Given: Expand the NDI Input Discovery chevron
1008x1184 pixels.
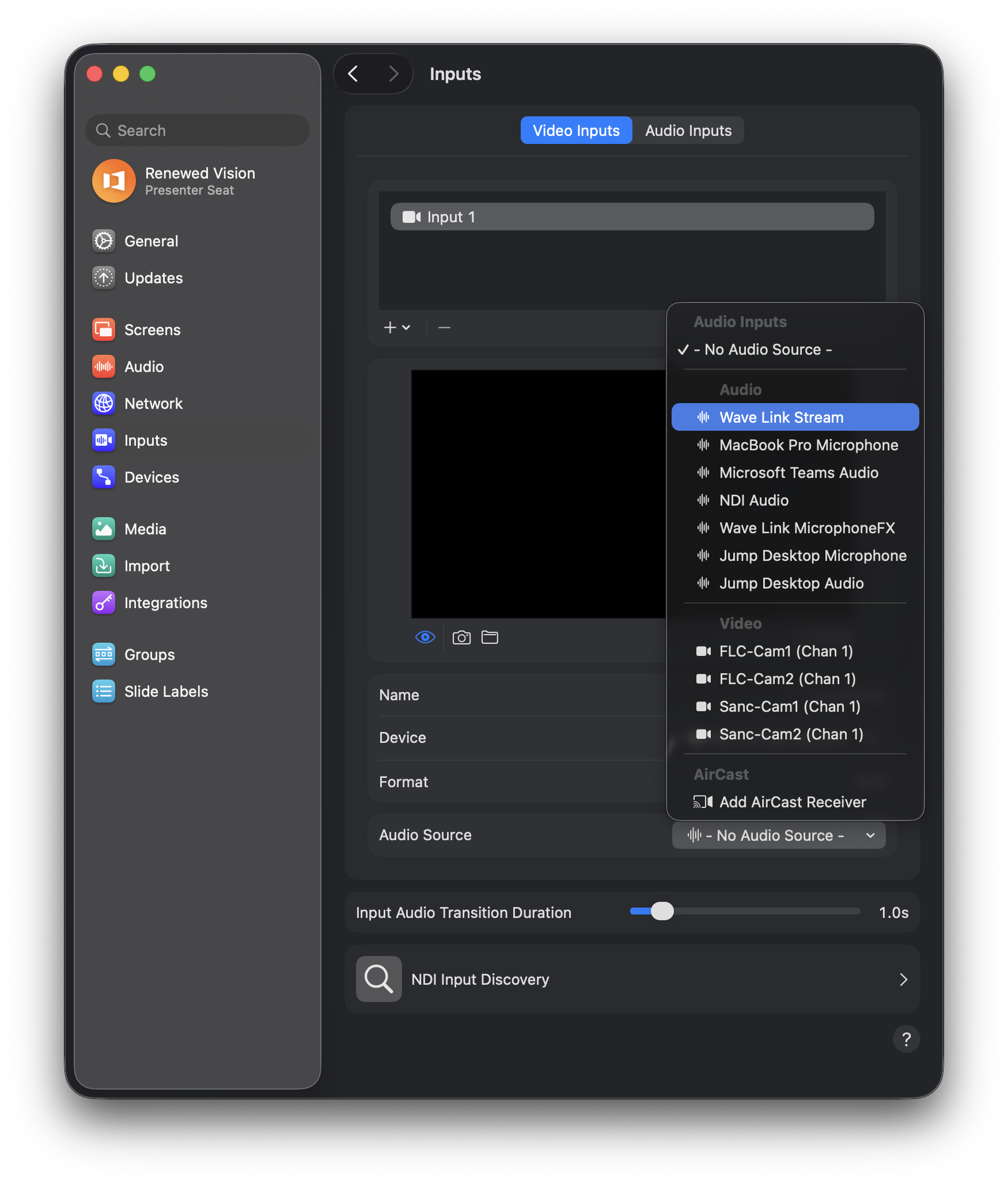Looking at the screenshot, I should tap(903, 979).
